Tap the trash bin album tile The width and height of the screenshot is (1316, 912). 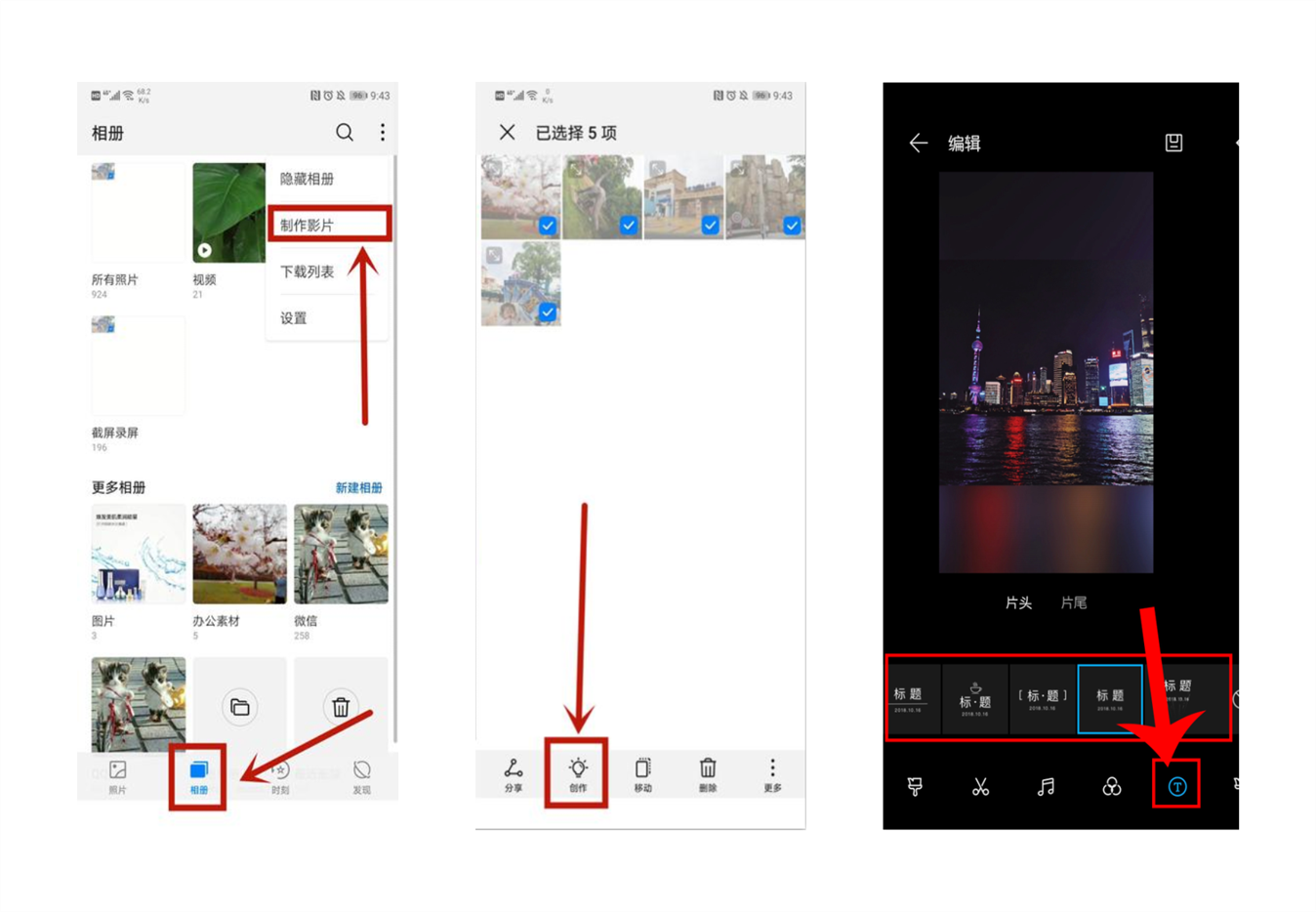coord(341,705)
